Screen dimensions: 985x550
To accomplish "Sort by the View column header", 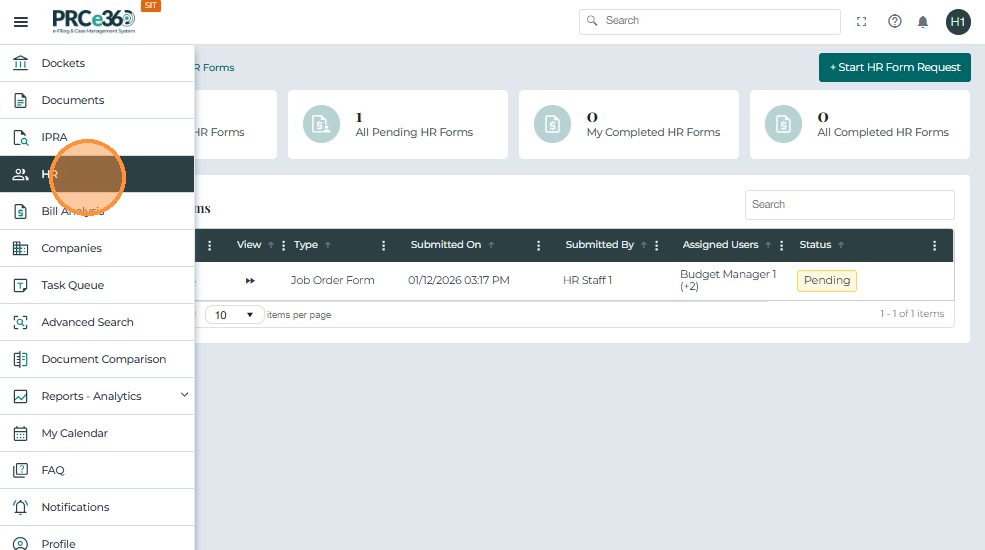I will click(249, 245).
